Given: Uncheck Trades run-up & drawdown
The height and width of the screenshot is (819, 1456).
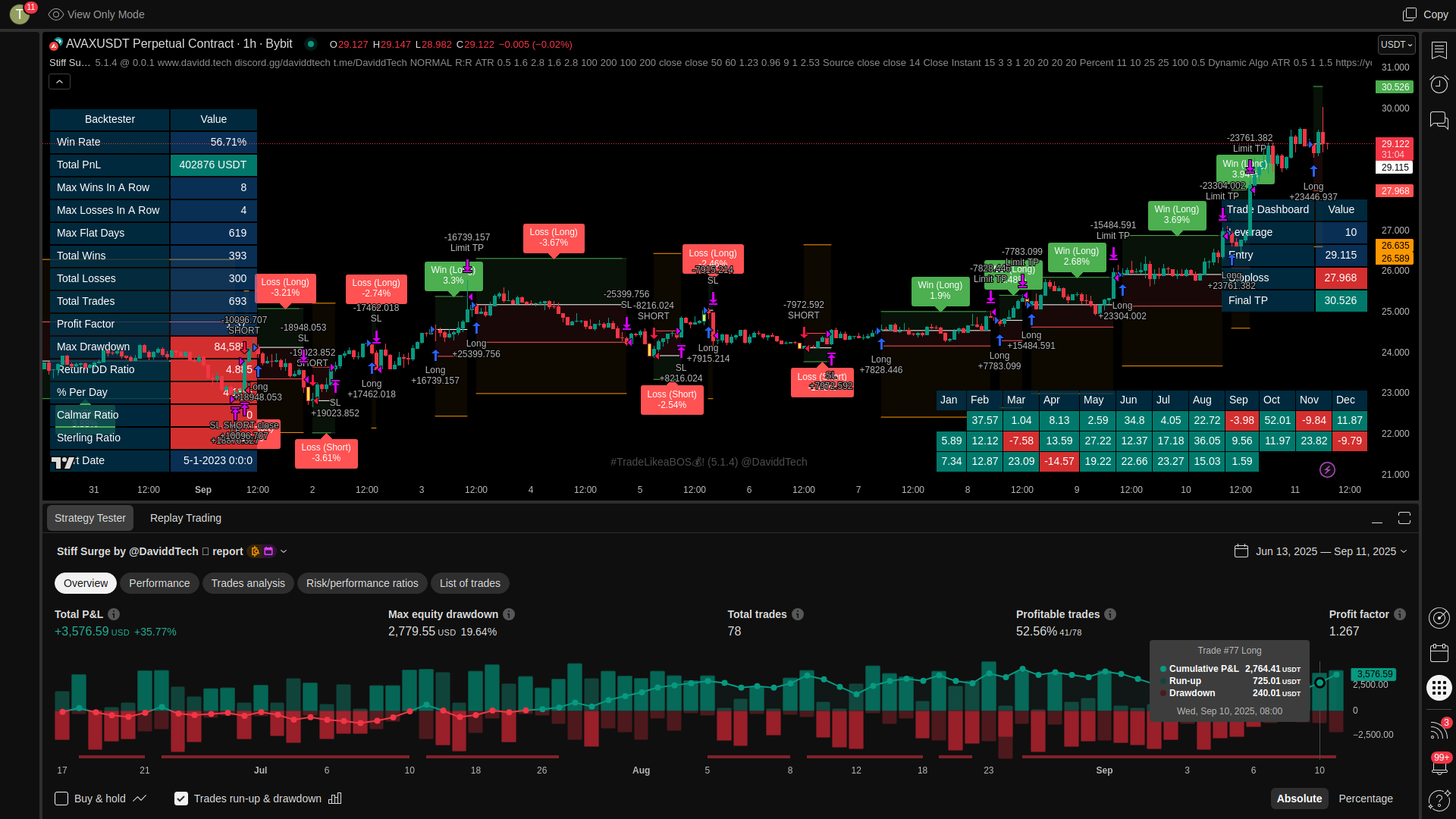Looking at the screenshot, I should [181, 799].
